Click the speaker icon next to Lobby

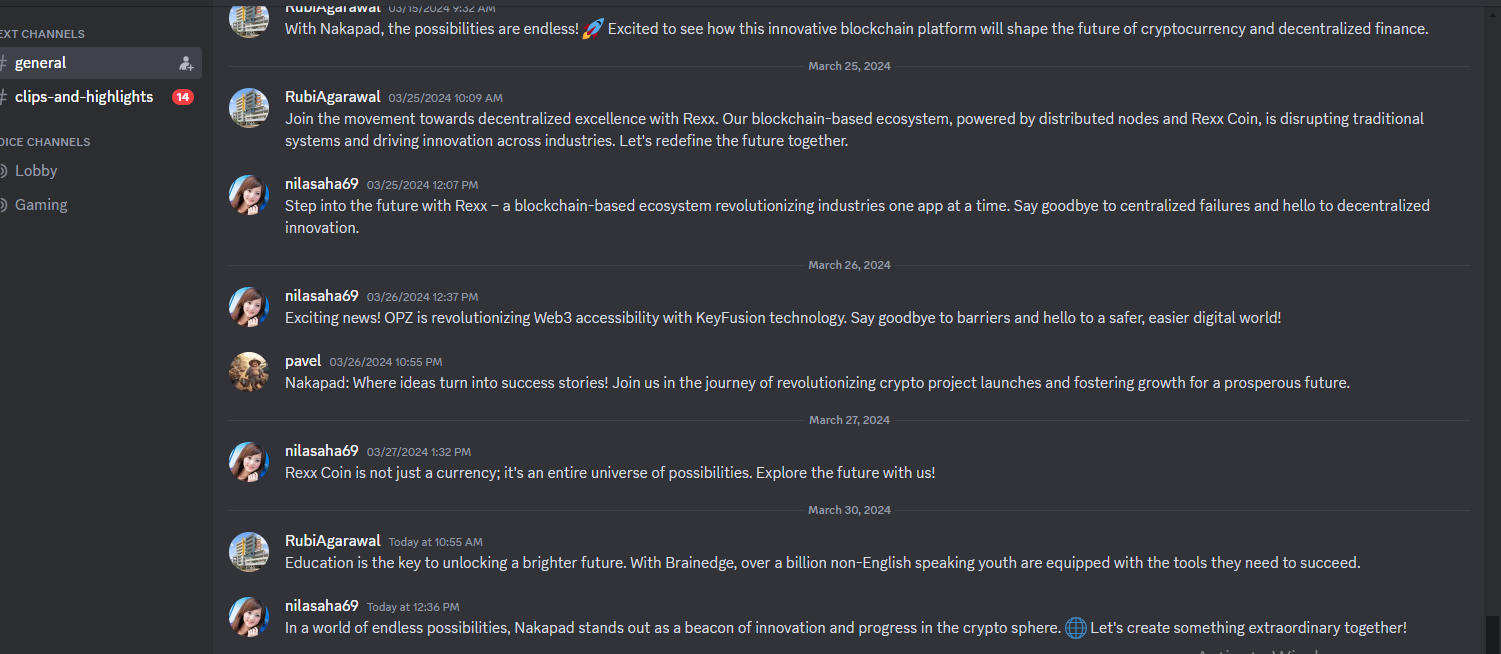[x=4, y=171]
